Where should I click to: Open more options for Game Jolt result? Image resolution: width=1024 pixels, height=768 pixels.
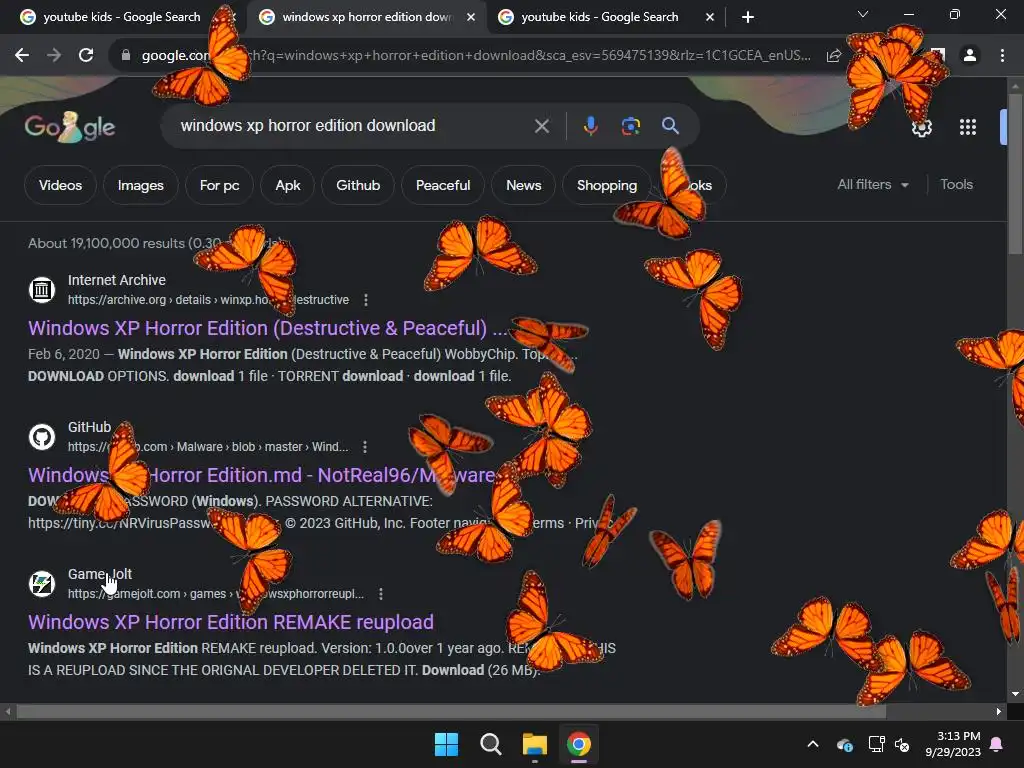tap(381, 594)
